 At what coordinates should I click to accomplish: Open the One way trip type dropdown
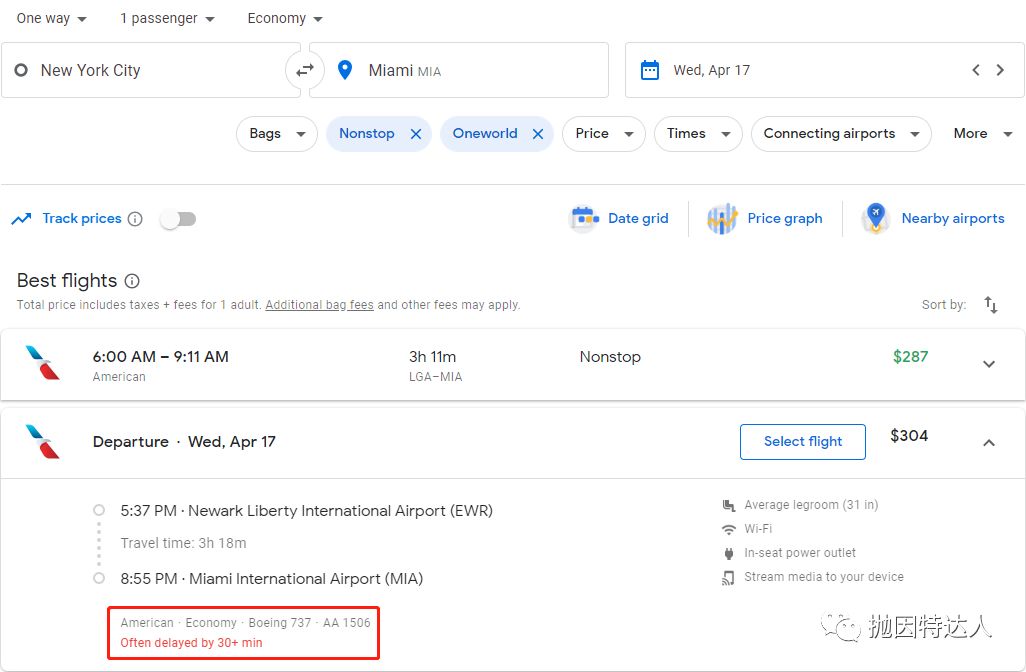pos(52,18)
